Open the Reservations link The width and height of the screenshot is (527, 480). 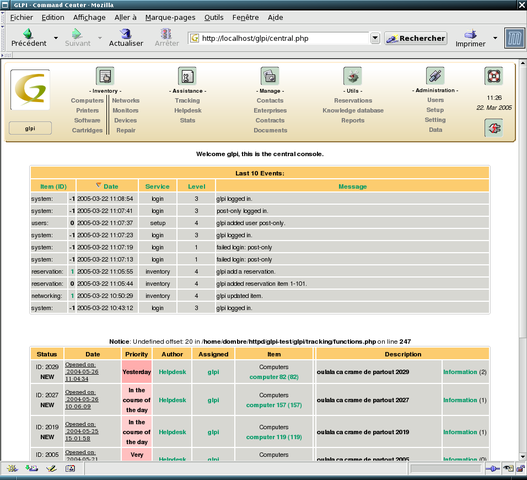(x=353, y=101)
